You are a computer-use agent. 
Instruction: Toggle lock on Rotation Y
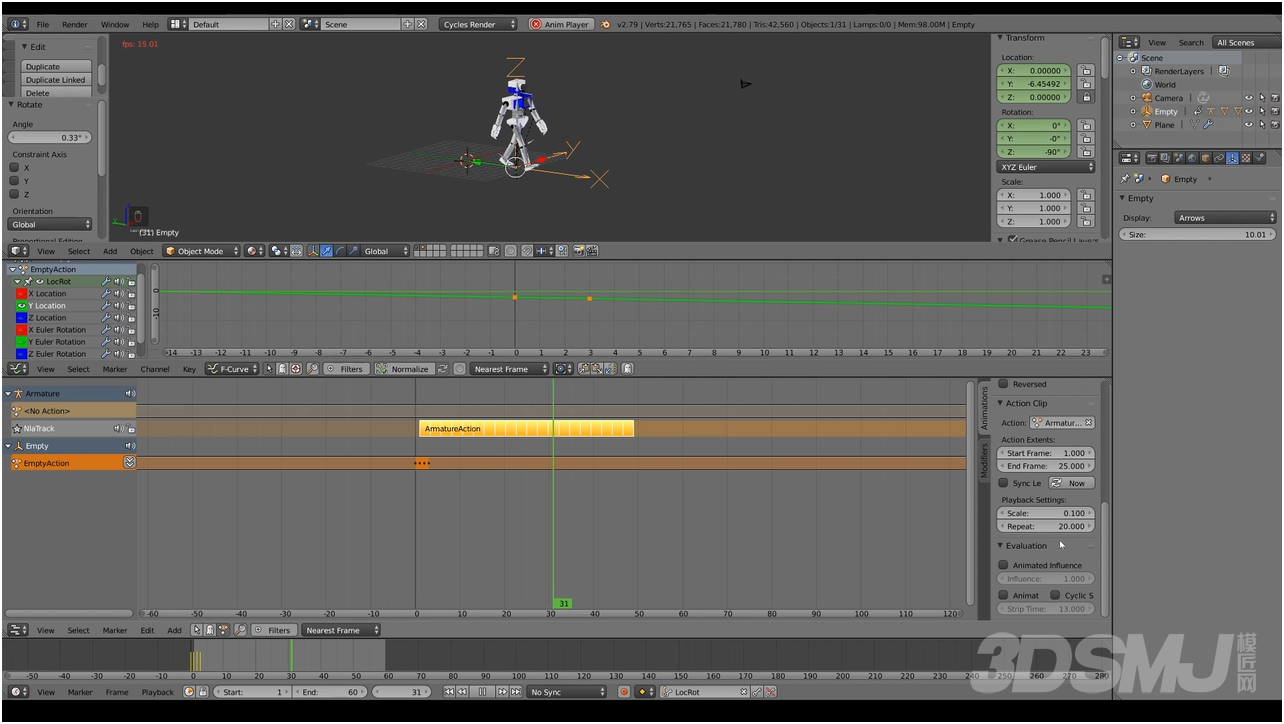(1086, 139)
